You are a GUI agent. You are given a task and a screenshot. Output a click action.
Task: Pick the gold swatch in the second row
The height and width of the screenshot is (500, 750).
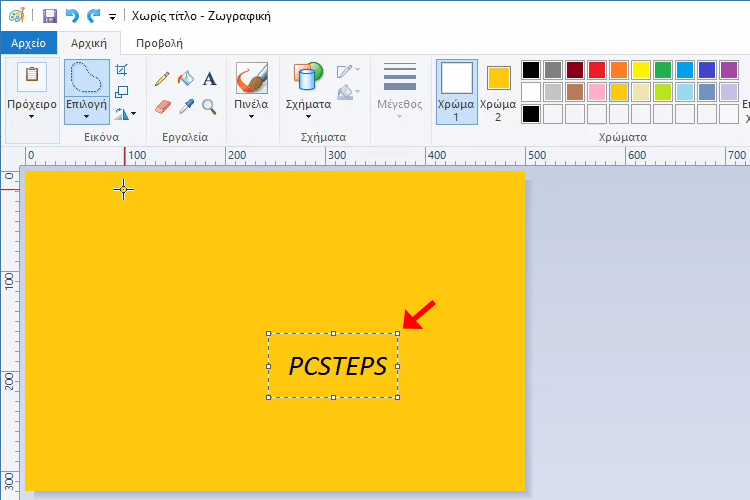tap(619, 92)
